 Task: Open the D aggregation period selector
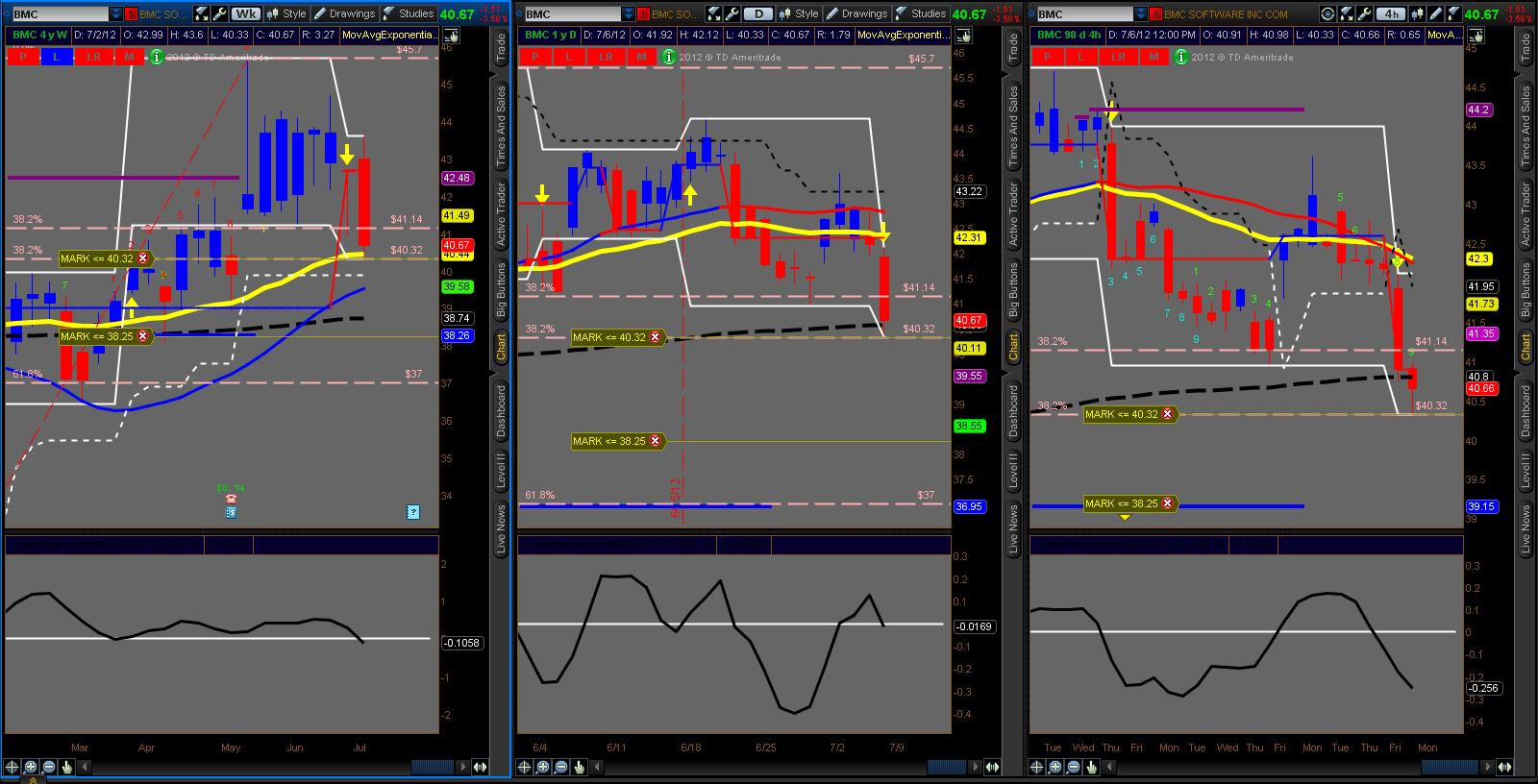click(759, 13)
